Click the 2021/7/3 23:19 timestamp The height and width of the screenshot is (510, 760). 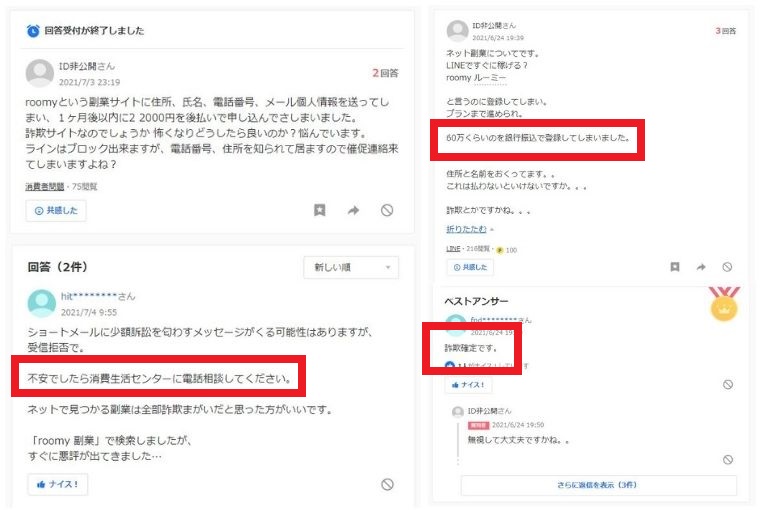click(90, 82)
